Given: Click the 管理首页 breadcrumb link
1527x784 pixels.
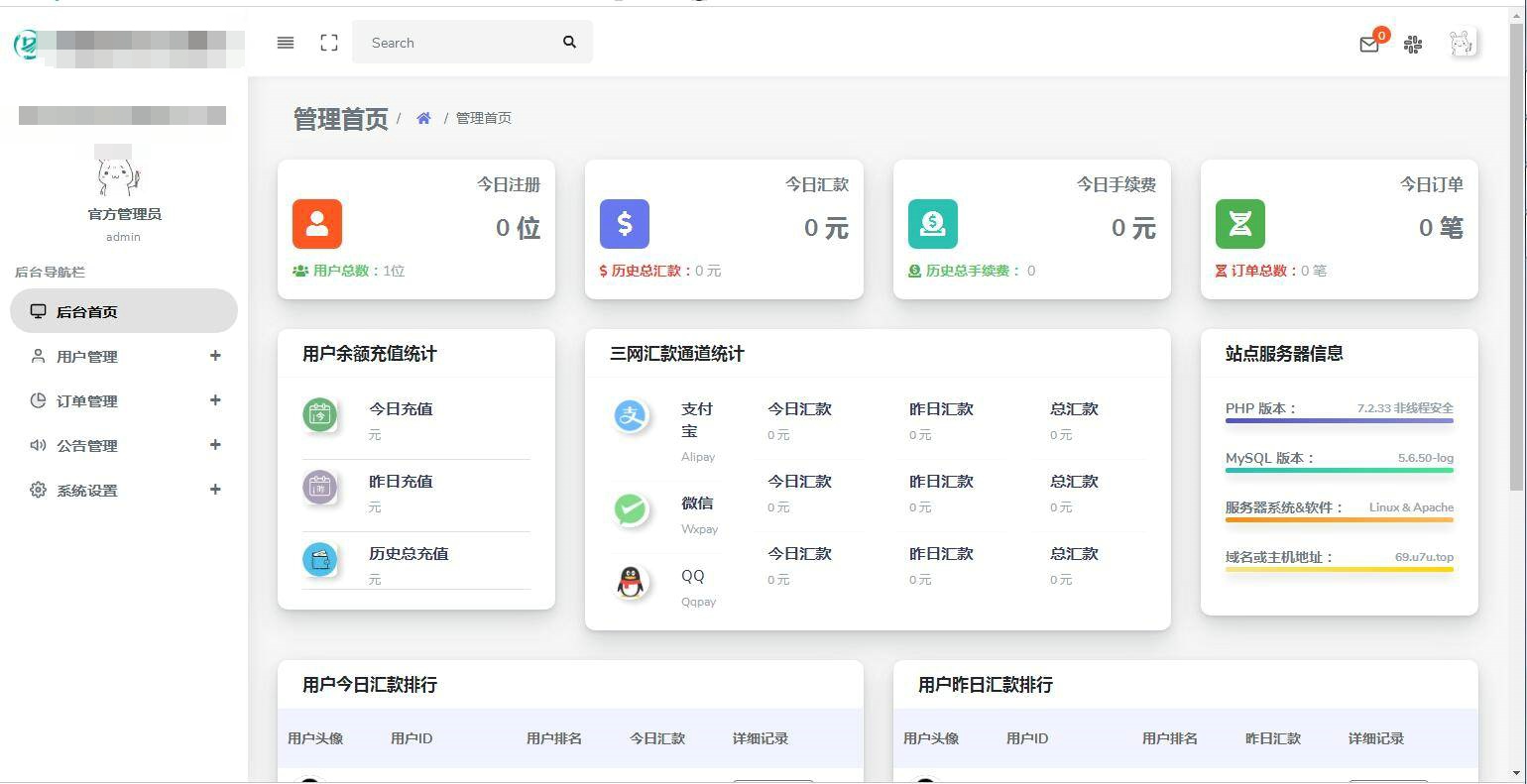Looking at the screenshot, I should click(x=484, y=118).
